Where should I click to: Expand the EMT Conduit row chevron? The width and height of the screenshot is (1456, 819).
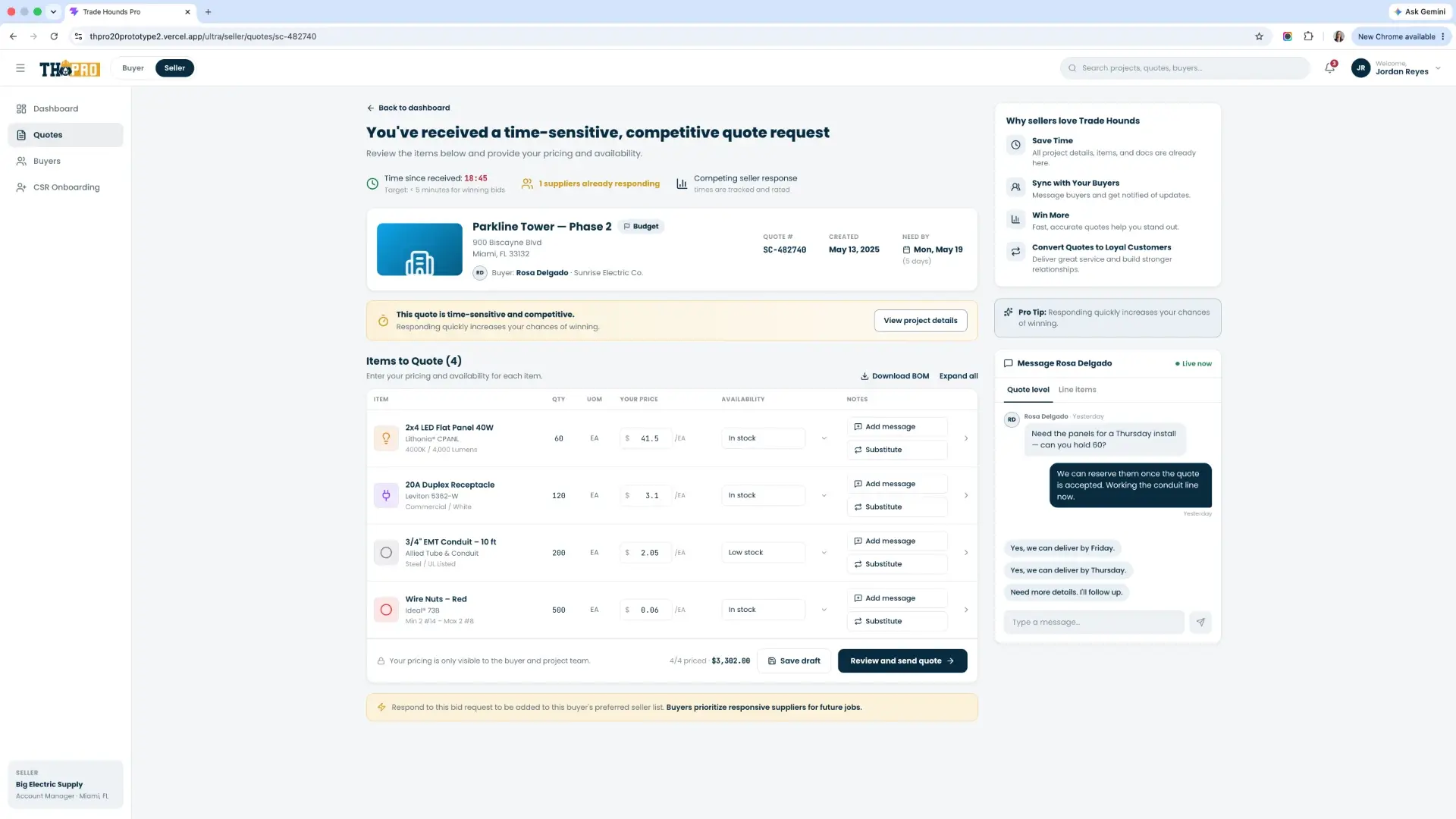(965, 553)
